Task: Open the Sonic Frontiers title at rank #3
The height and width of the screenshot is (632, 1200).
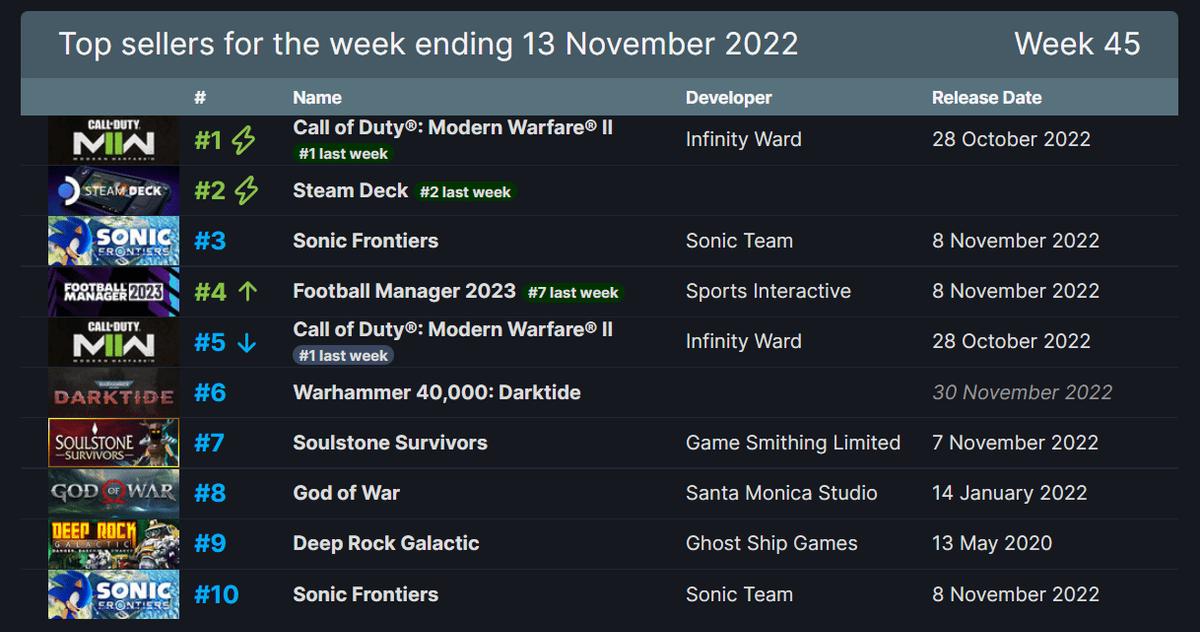Action: click(365, 241)
